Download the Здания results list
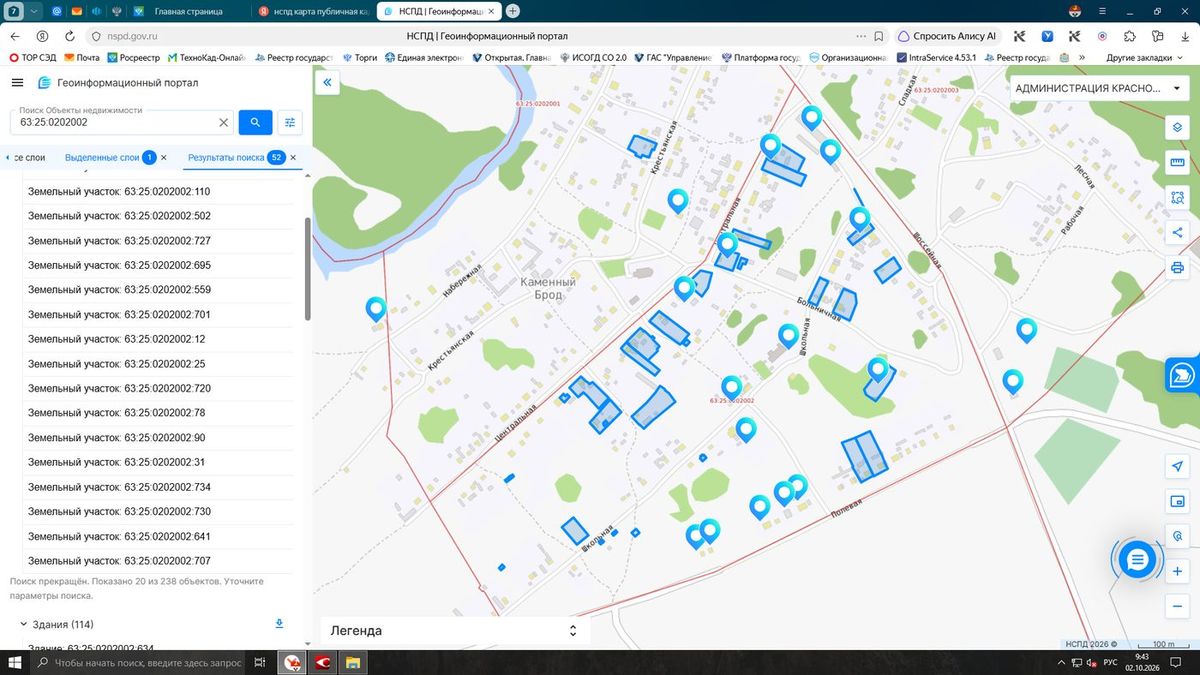This screenshot has width=1200, height=675. pos(279,624)
